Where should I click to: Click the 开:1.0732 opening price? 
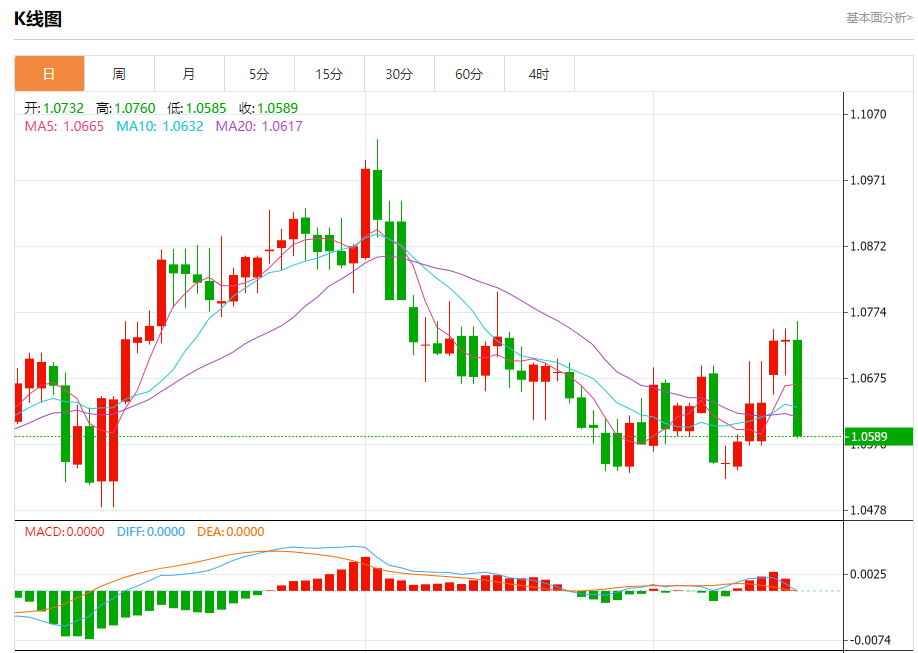(54, 108)
